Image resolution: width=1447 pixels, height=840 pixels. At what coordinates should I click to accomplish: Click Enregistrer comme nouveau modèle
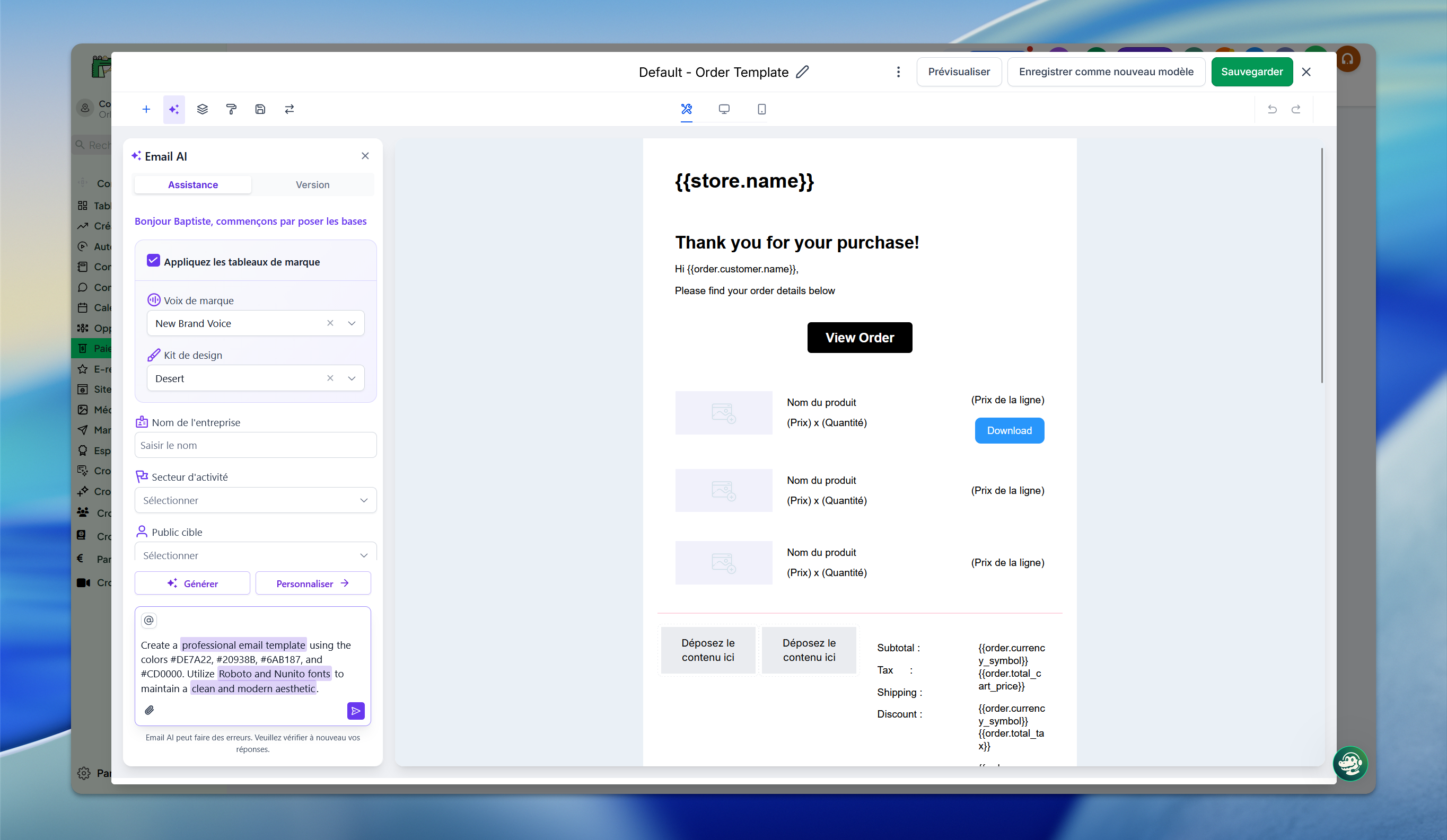click(1106, 72)
